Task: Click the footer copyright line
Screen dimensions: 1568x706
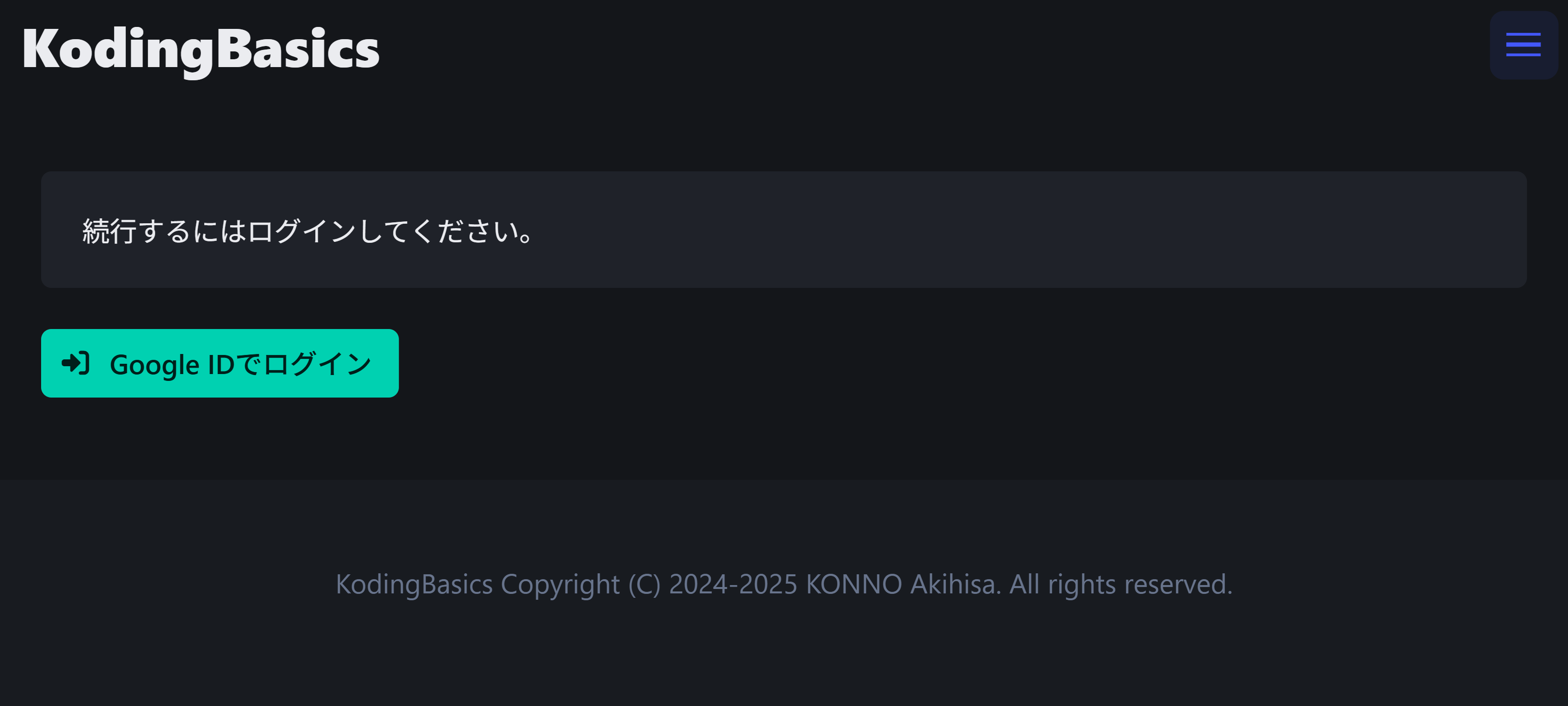Action: (783, 584)
